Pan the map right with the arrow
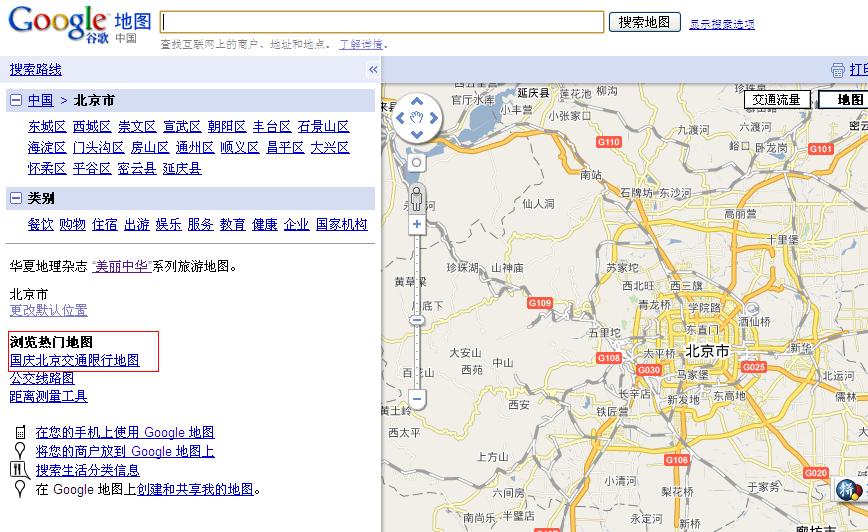 (x=433, y=117)
